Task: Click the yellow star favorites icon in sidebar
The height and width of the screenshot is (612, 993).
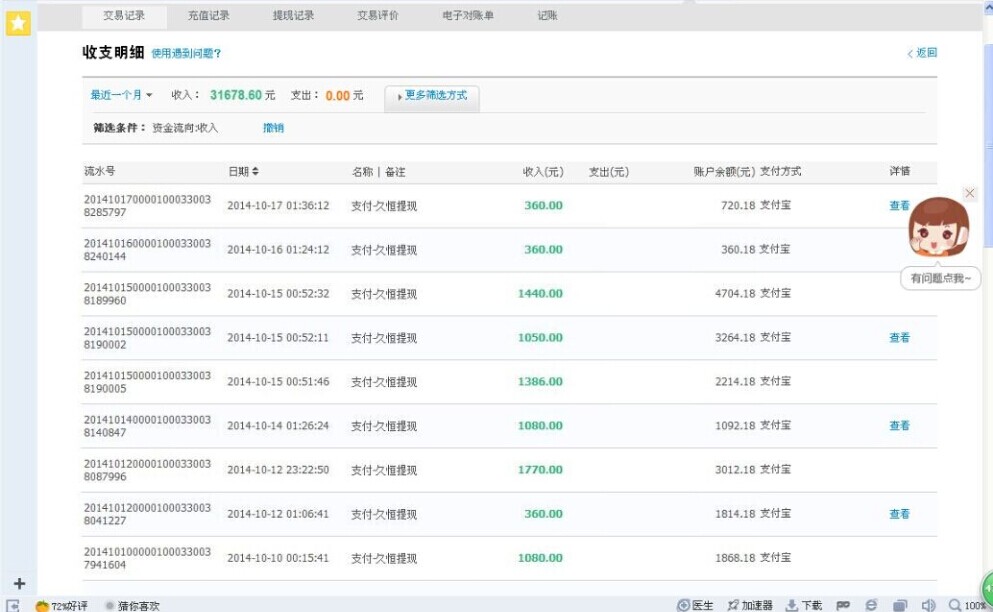Action: [17, 21]
